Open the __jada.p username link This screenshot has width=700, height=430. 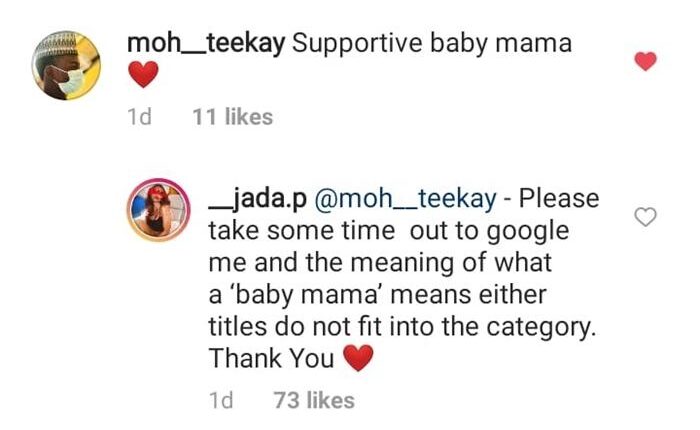click(258, 199)
